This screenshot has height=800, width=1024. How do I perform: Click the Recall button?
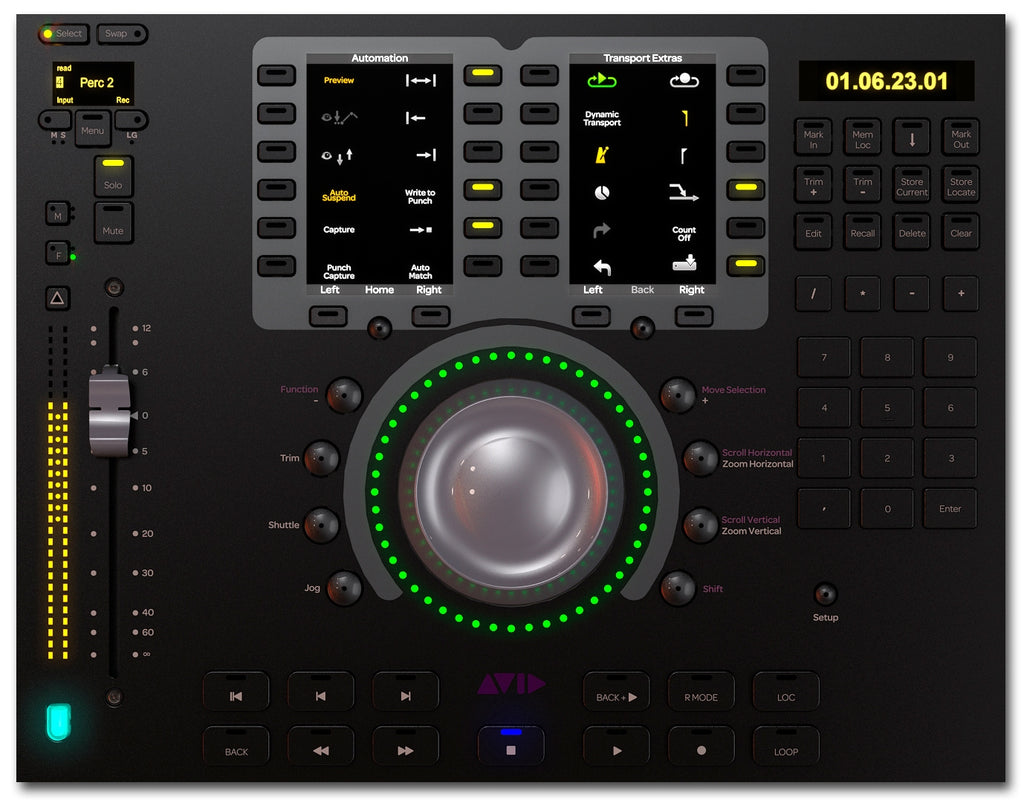point(862,231)
